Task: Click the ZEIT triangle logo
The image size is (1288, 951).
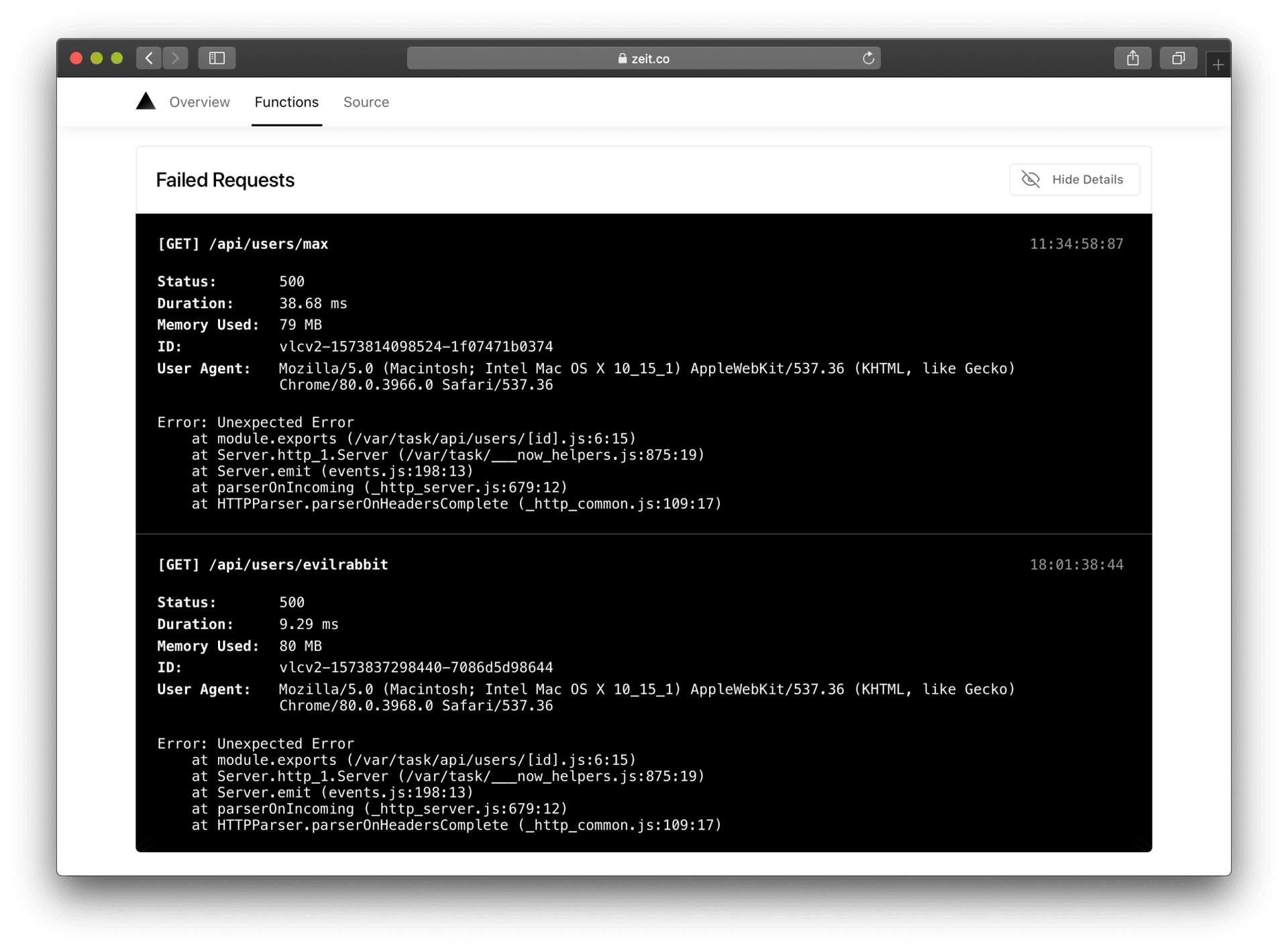Action: coord(146,101)
